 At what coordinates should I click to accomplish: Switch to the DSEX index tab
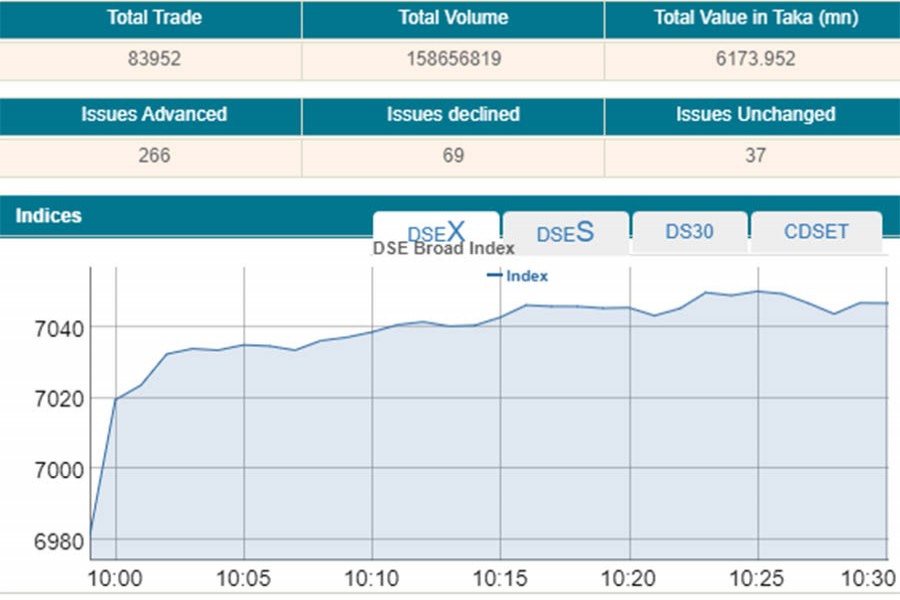coord(436,231)
